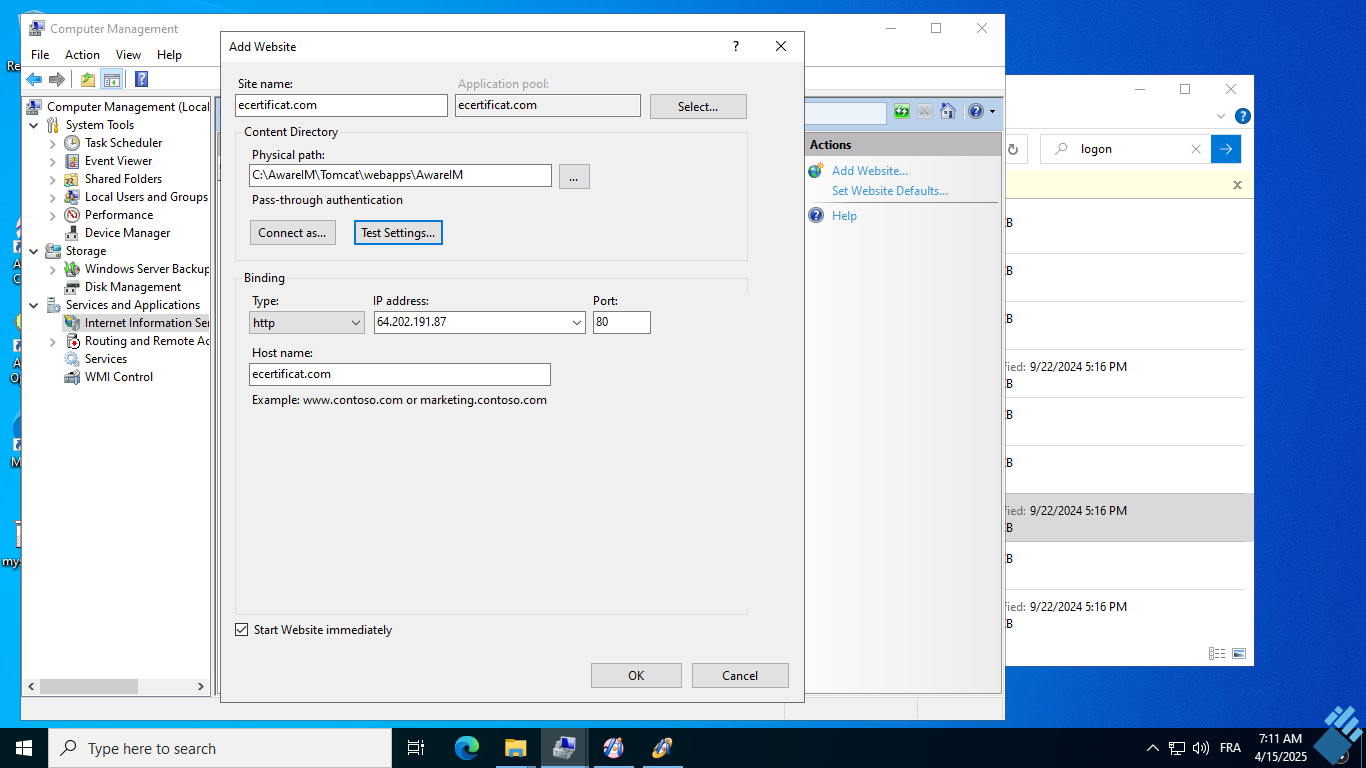Click the blue help icon in Explorer window
The image size is (1366, 768).
coord(1243,116)
